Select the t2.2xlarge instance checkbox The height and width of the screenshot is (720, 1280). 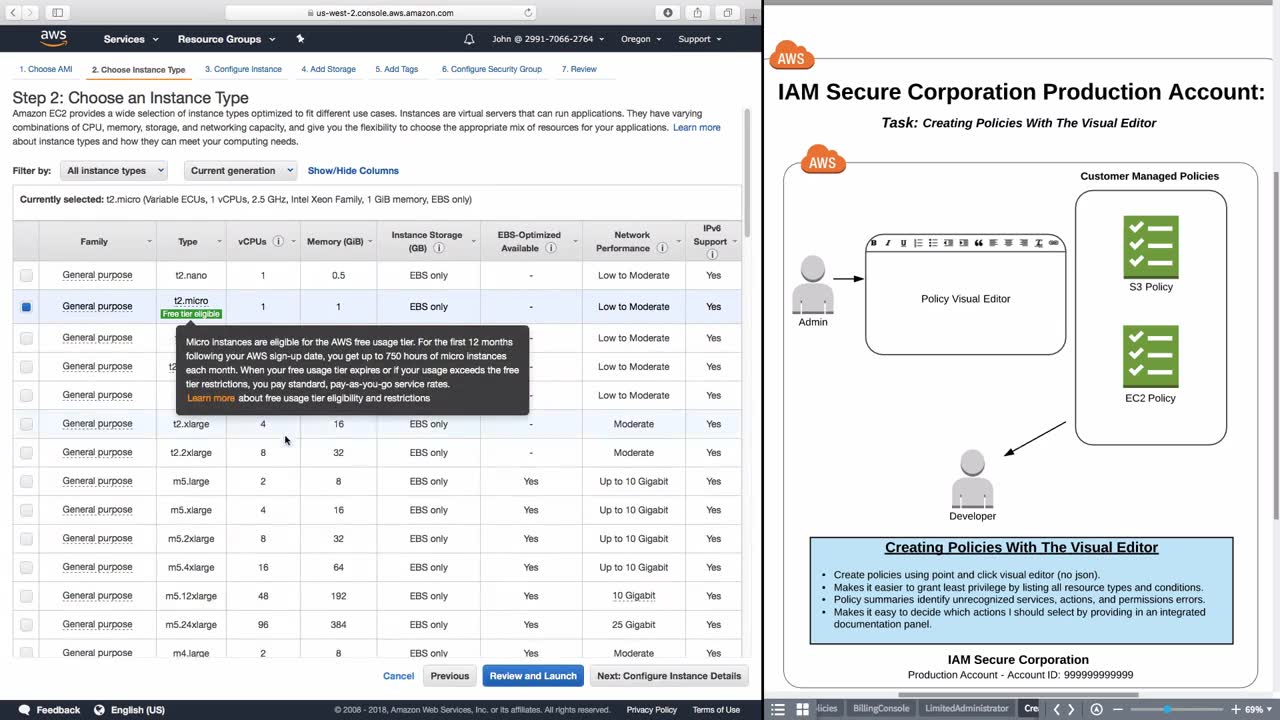pos(26,453)
